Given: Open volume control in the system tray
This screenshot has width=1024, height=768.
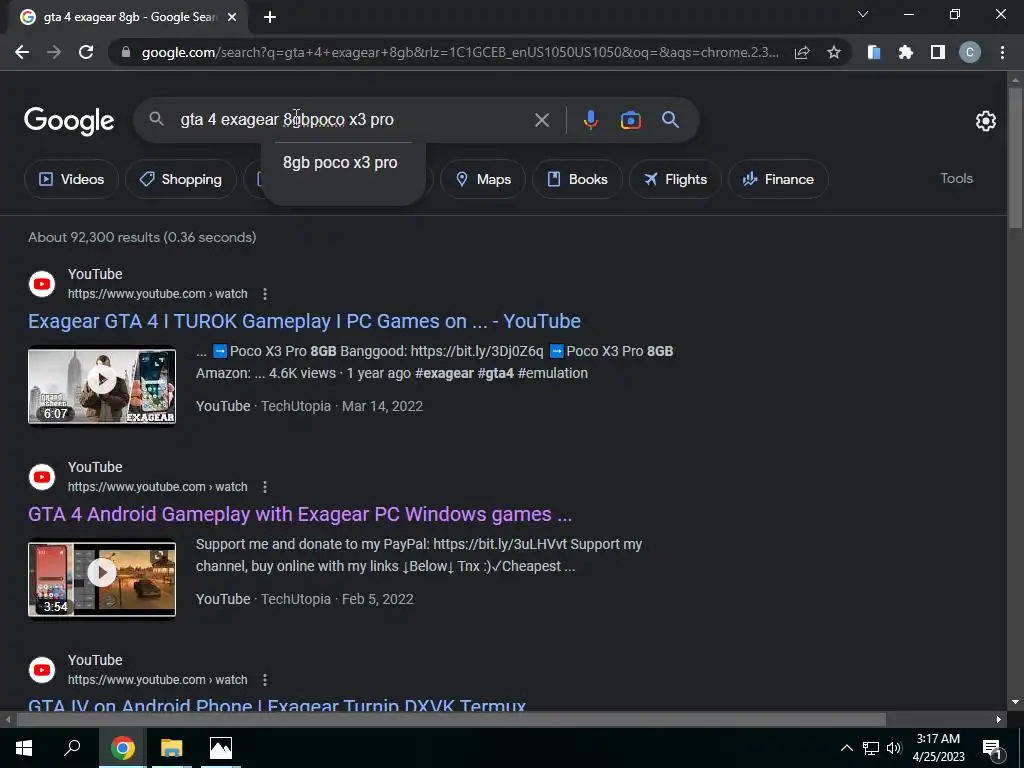Looking at the screenshot, I should point(894,748).
